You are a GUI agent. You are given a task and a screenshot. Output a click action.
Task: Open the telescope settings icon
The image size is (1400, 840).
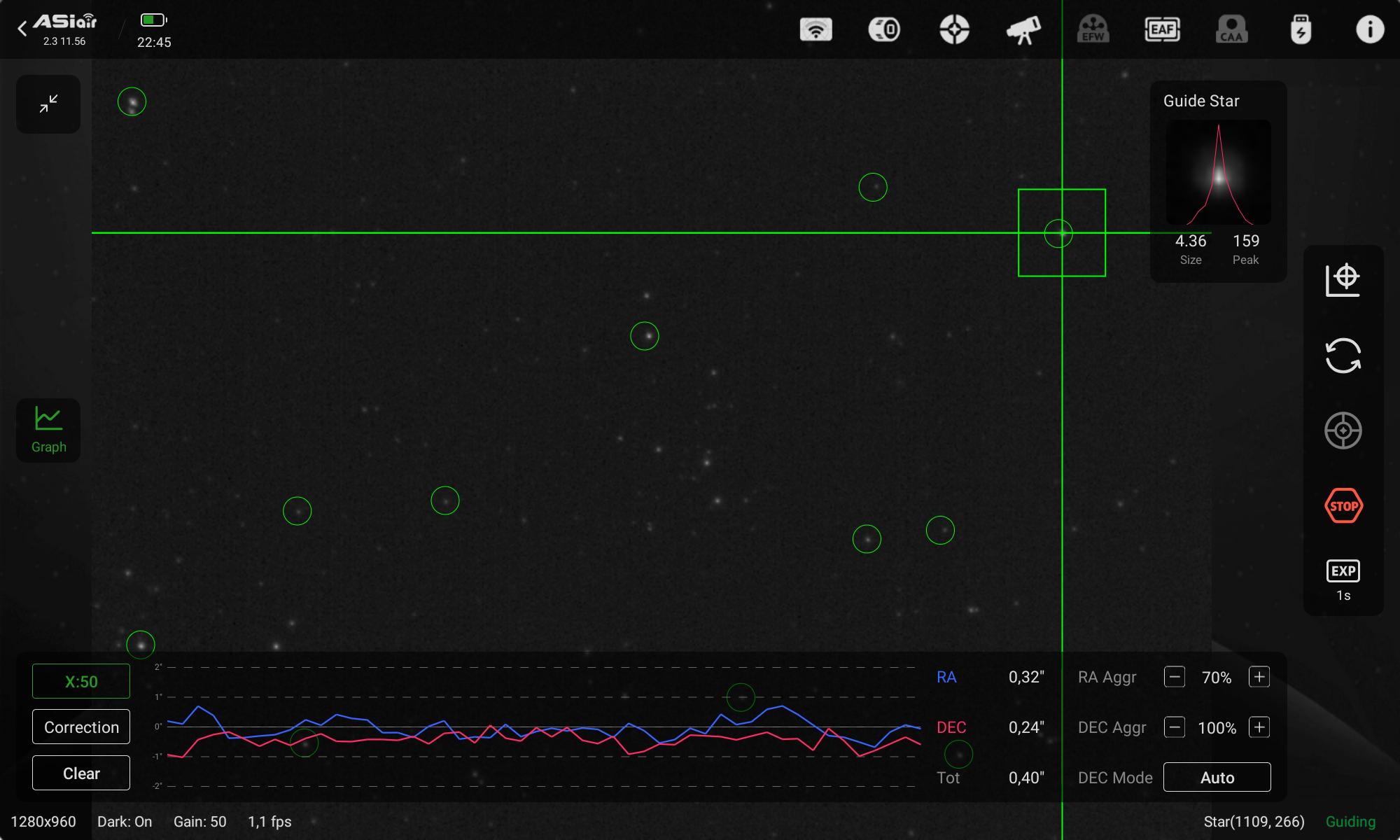(1023, 29)
